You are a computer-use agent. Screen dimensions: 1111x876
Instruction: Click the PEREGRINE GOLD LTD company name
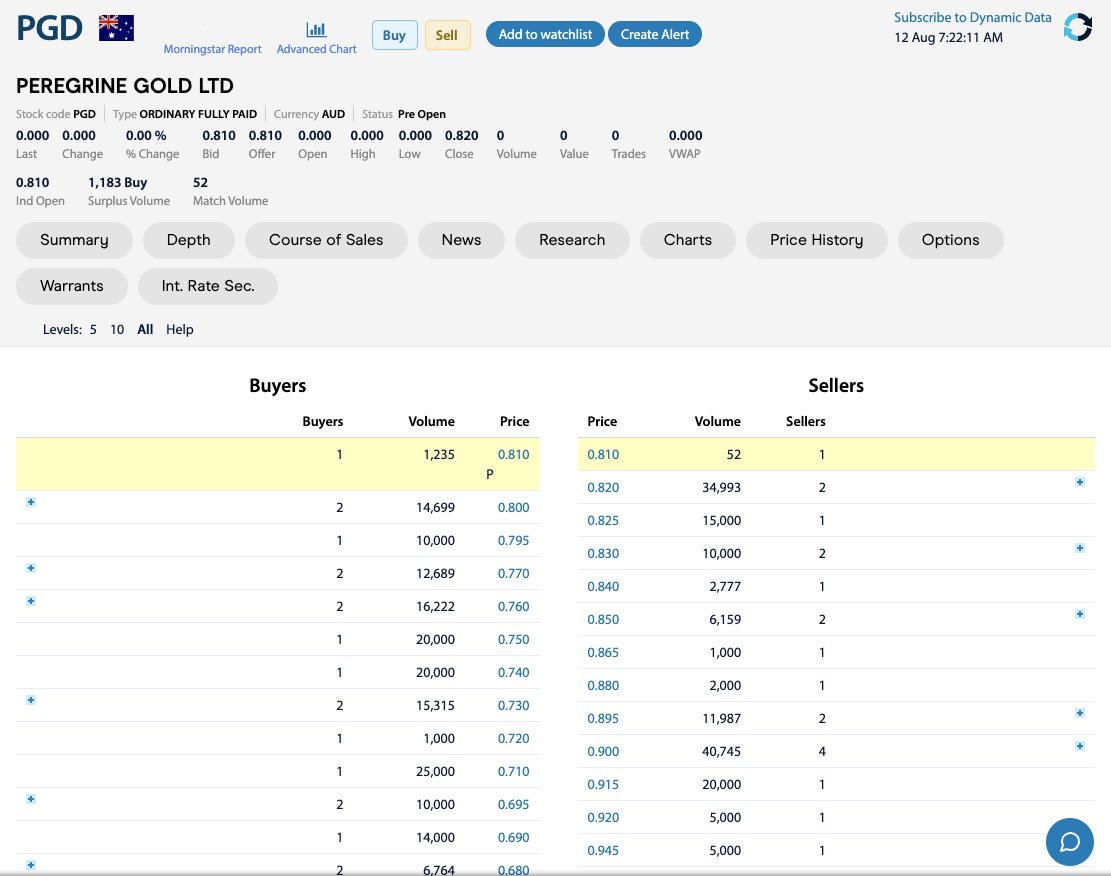125,86
